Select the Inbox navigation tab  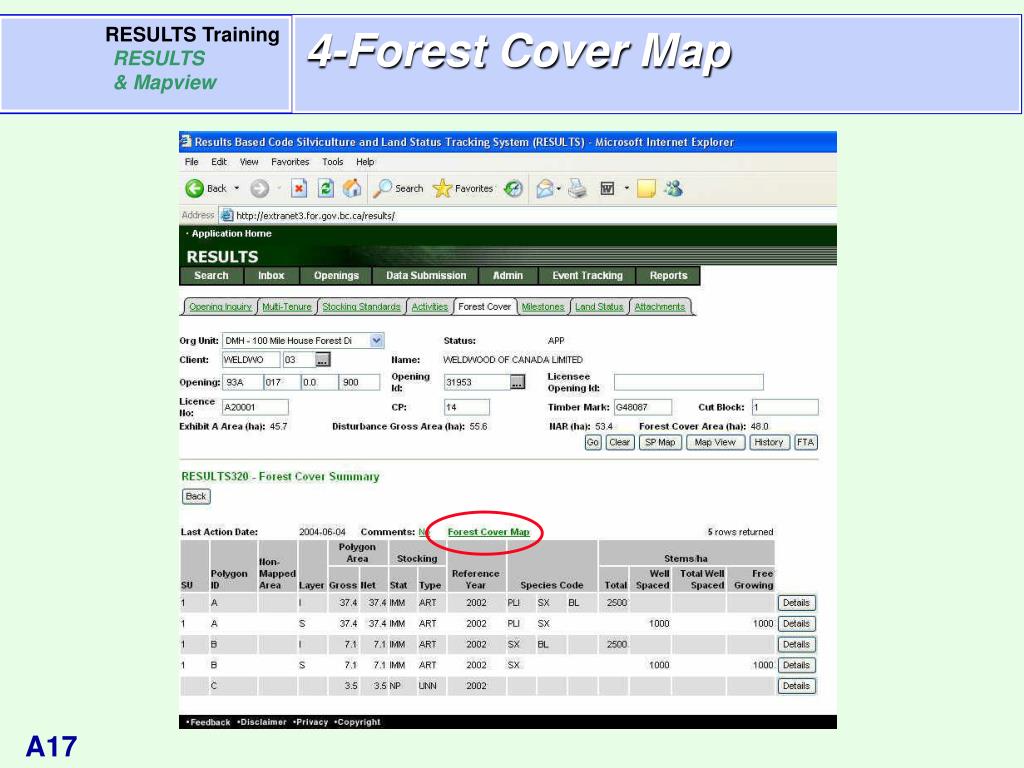tap(271, 276)
